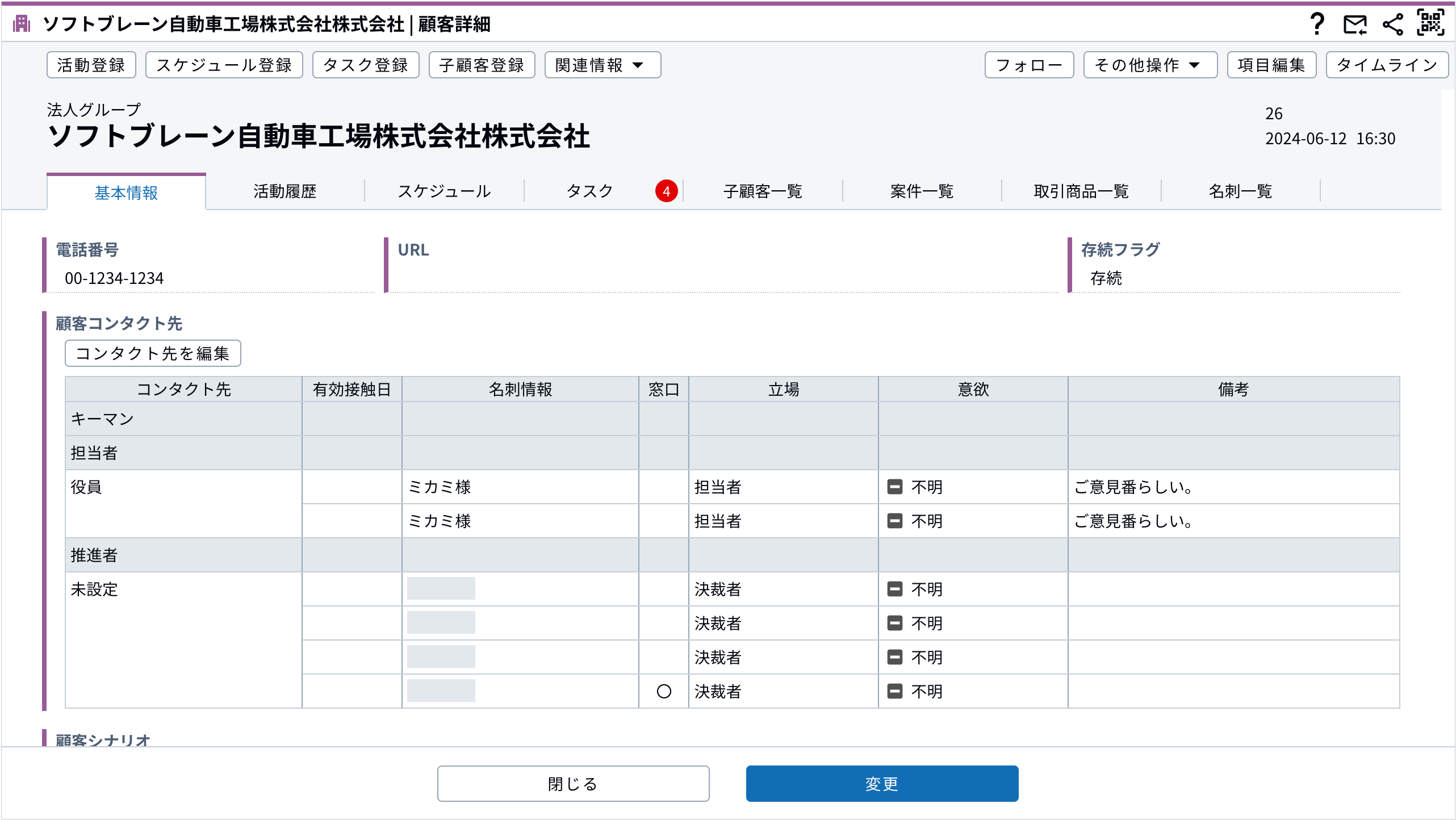
Task: Open the 子顧客一覧 tab
Action: [x=763, y=191]
